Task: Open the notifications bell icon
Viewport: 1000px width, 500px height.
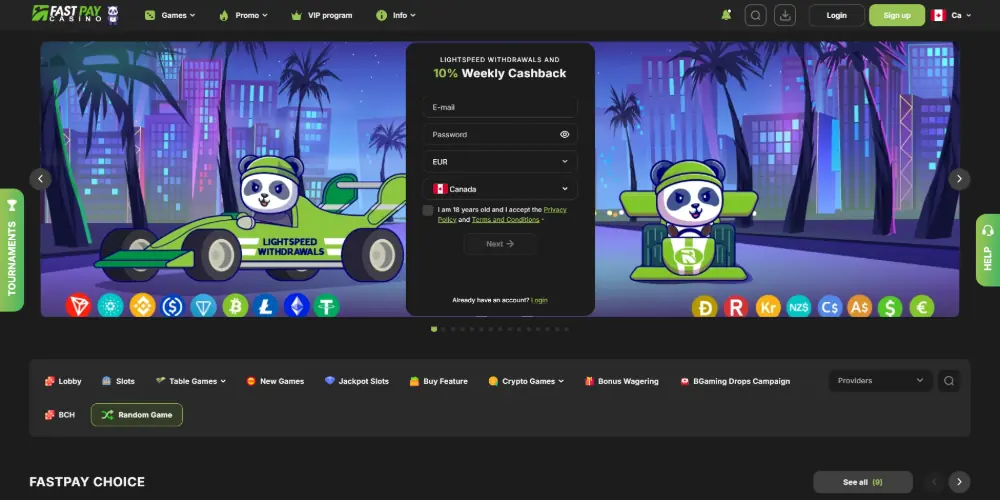Action: (726, 15)
